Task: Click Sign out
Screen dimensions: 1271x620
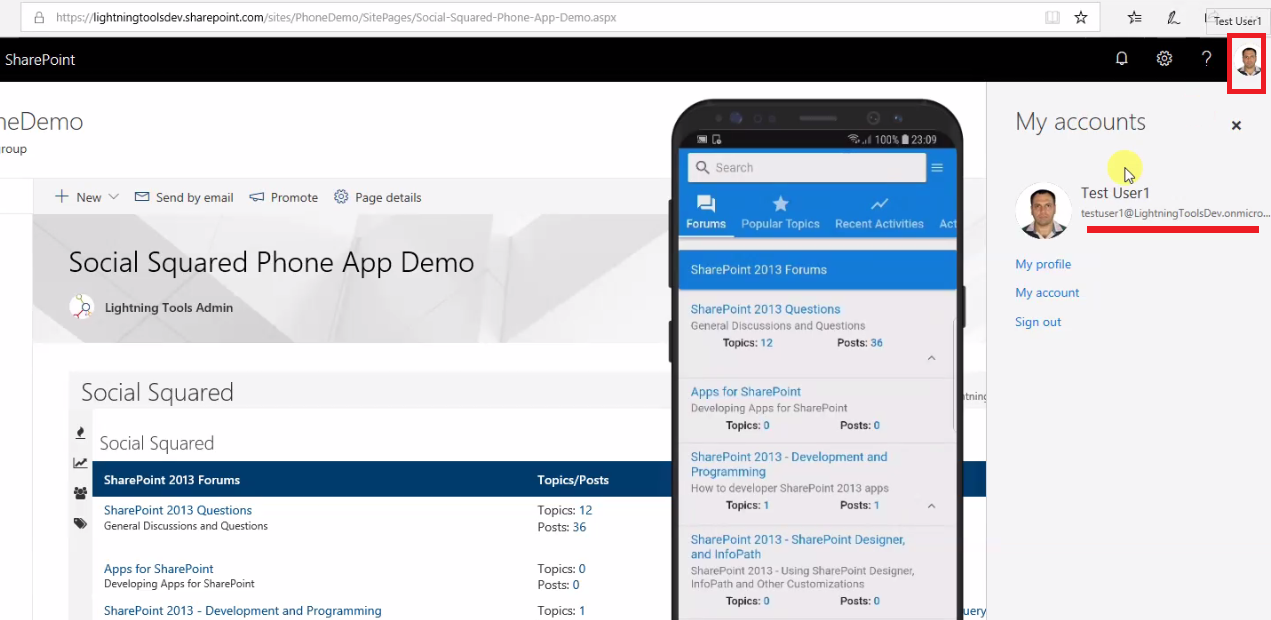Action: point(1038,322)
